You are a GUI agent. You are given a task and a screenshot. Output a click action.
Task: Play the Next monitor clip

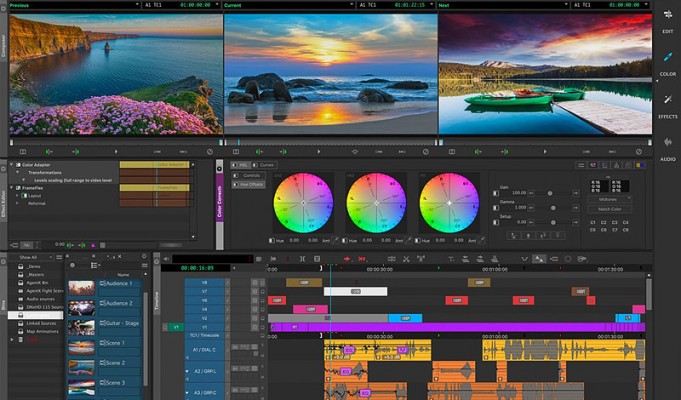pos(545,152)
